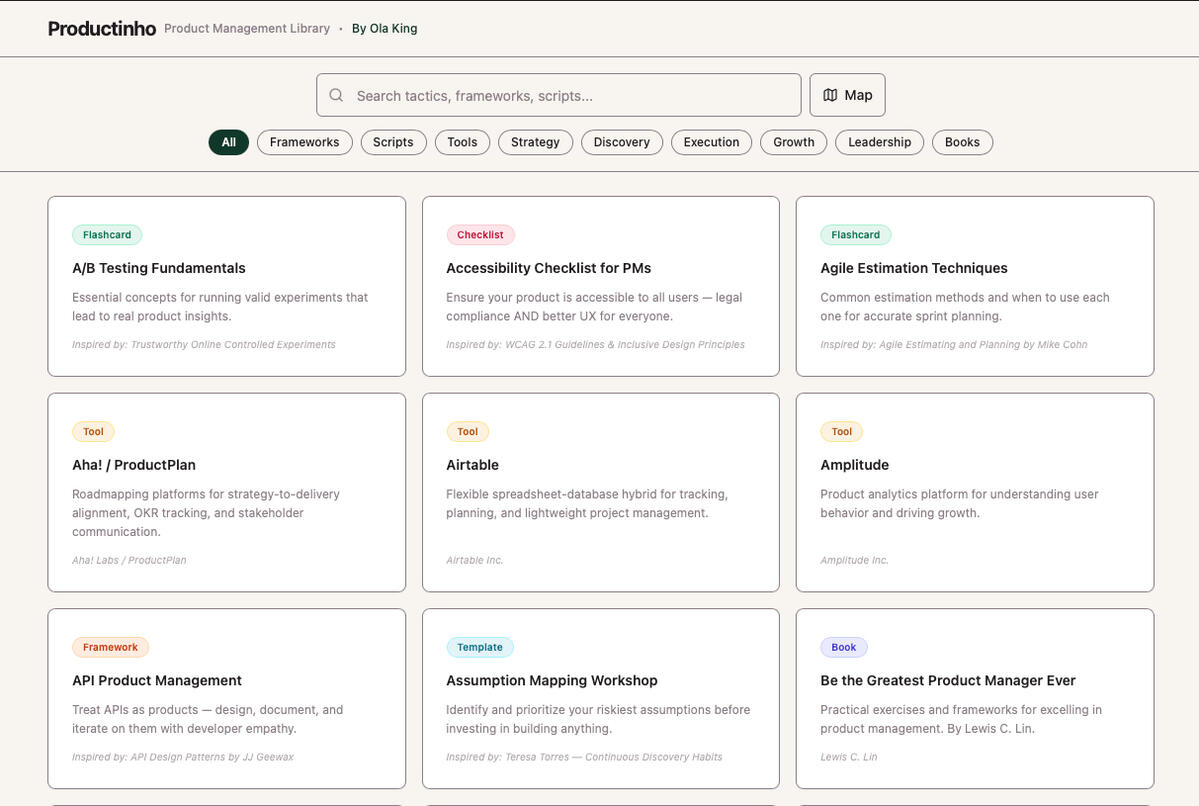Screen dimensions: 1199x806
Task: Switch to the Scripts filter
Action: point(393,142)
